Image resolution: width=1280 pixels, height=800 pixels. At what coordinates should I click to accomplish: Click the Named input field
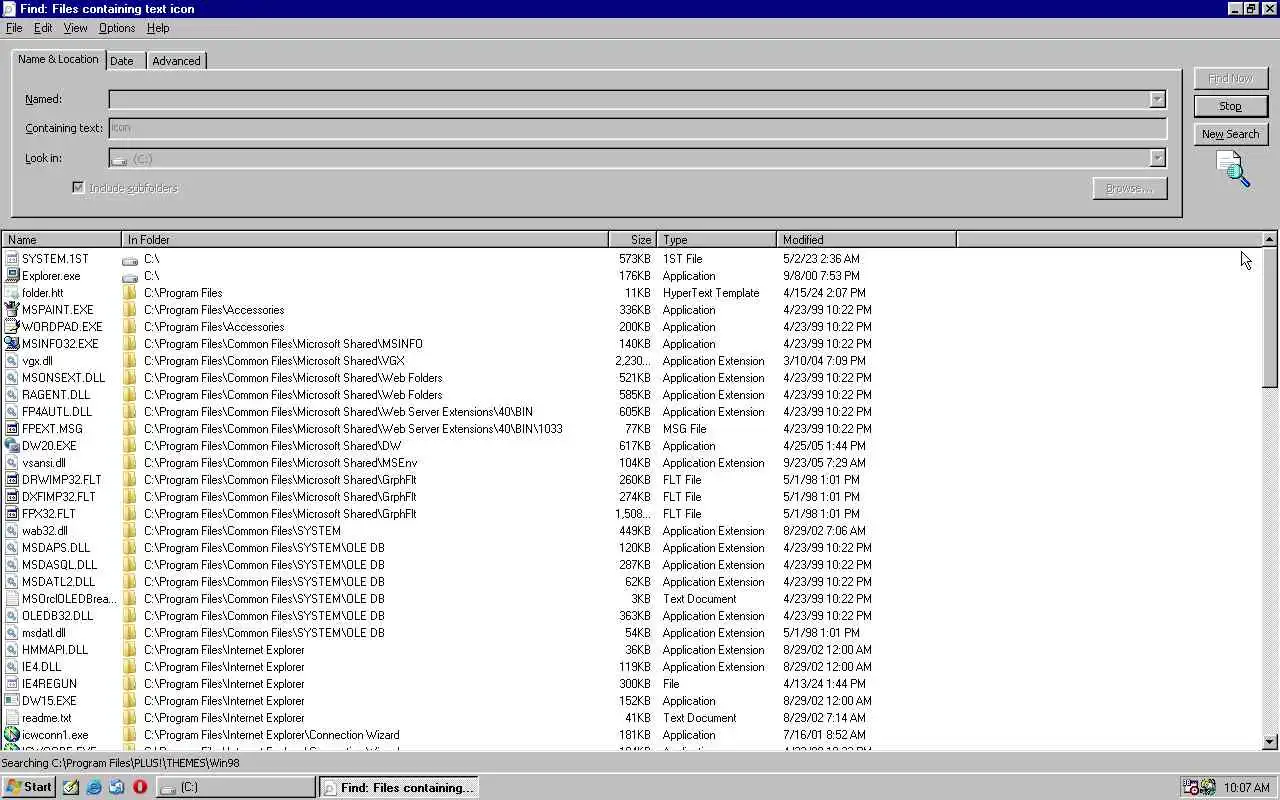tap(629, 99)
